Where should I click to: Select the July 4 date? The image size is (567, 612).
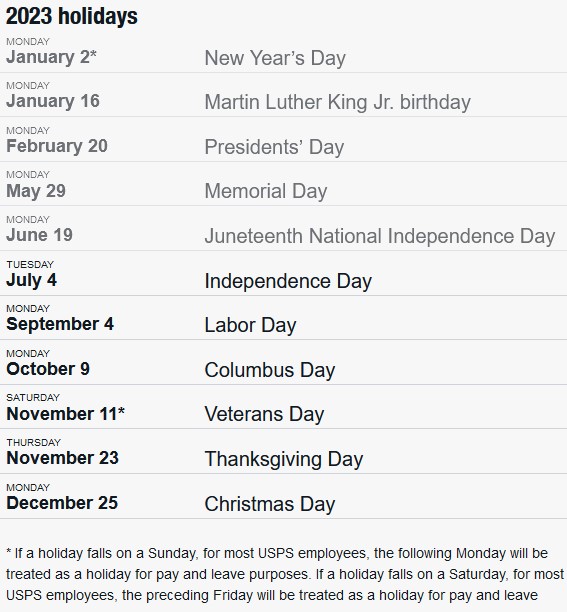pos(31,280)
